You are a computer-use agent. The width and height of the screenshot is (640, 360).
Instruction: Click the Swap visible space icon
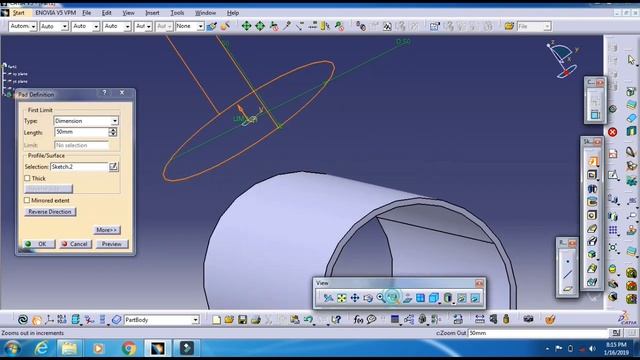(x=475, y=298)
